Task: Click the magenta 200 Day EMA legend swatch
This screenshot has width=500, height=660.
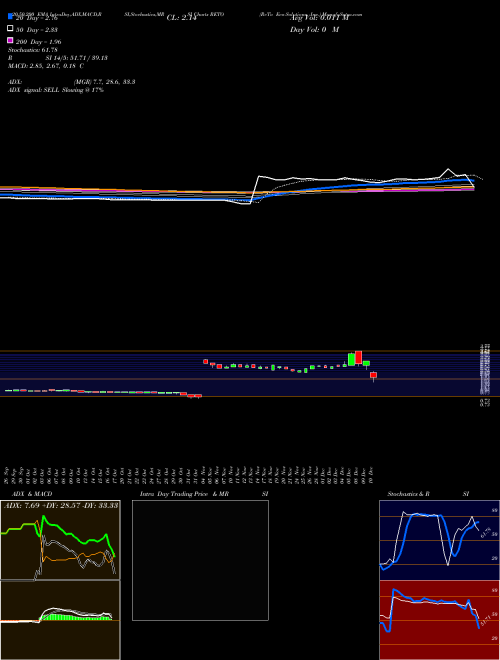Action: (10, 40)
